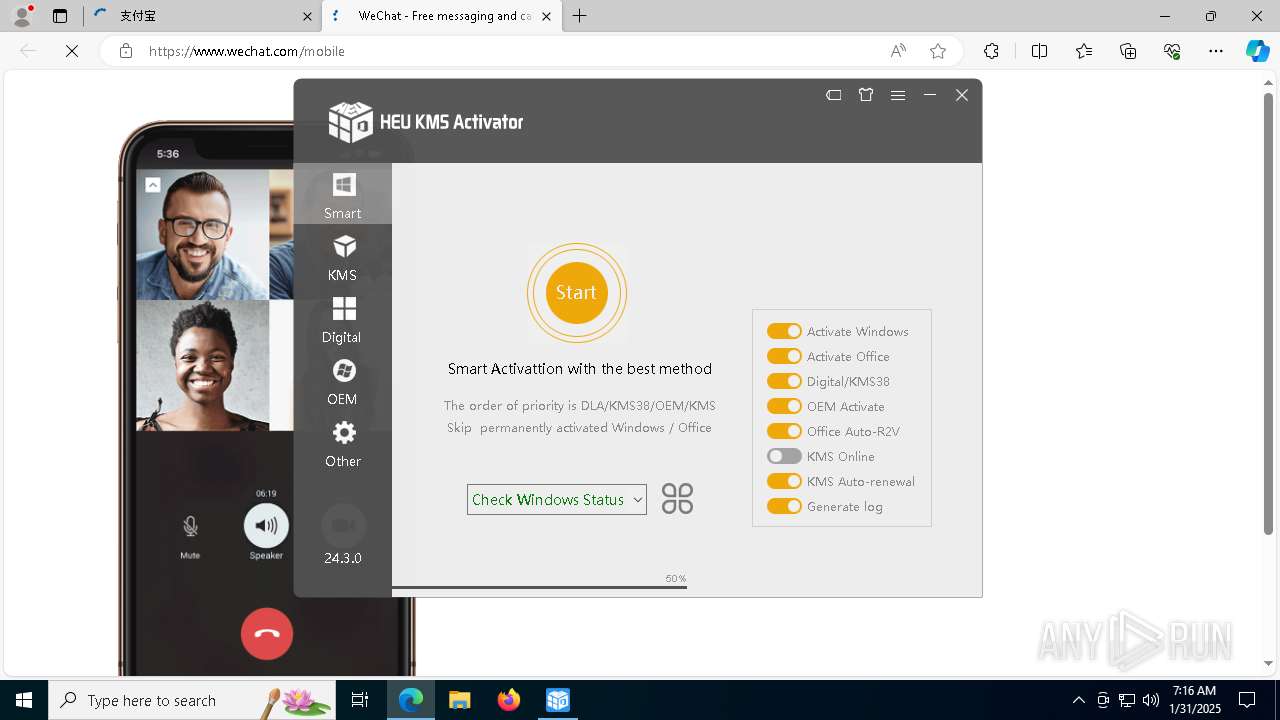Click the Speaker button on the phone image
The image size is (1280, 720).
point(266,526)
